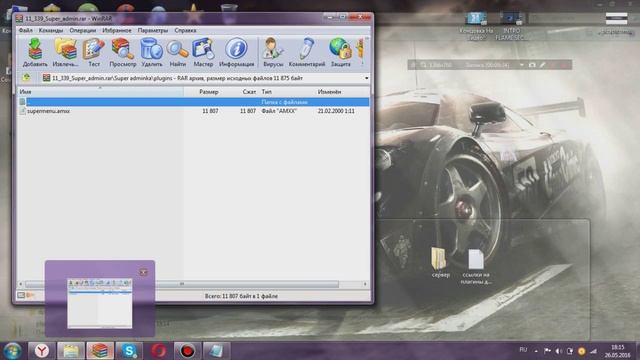Viewport: 640px width, 360px height.
Task: Open the Команды menu
Action: pos(51,30)
